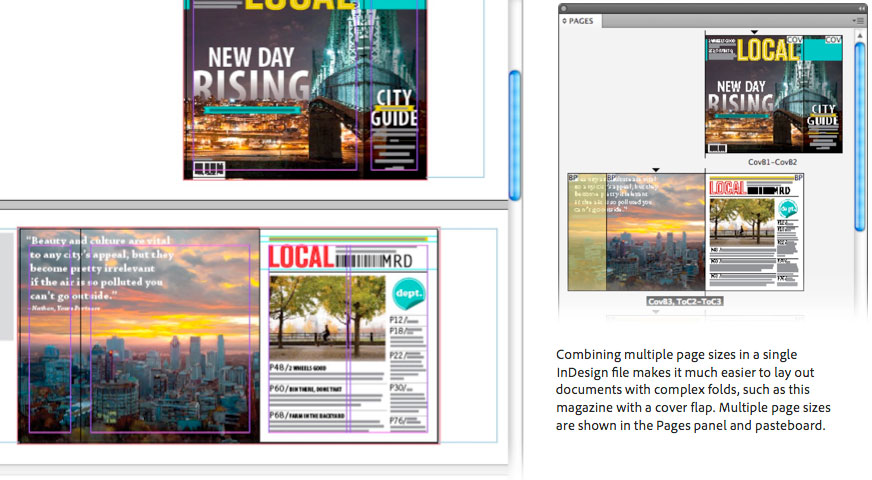
Task: Click the P68 / Farm in the Backyard entry
Action: 307,415
